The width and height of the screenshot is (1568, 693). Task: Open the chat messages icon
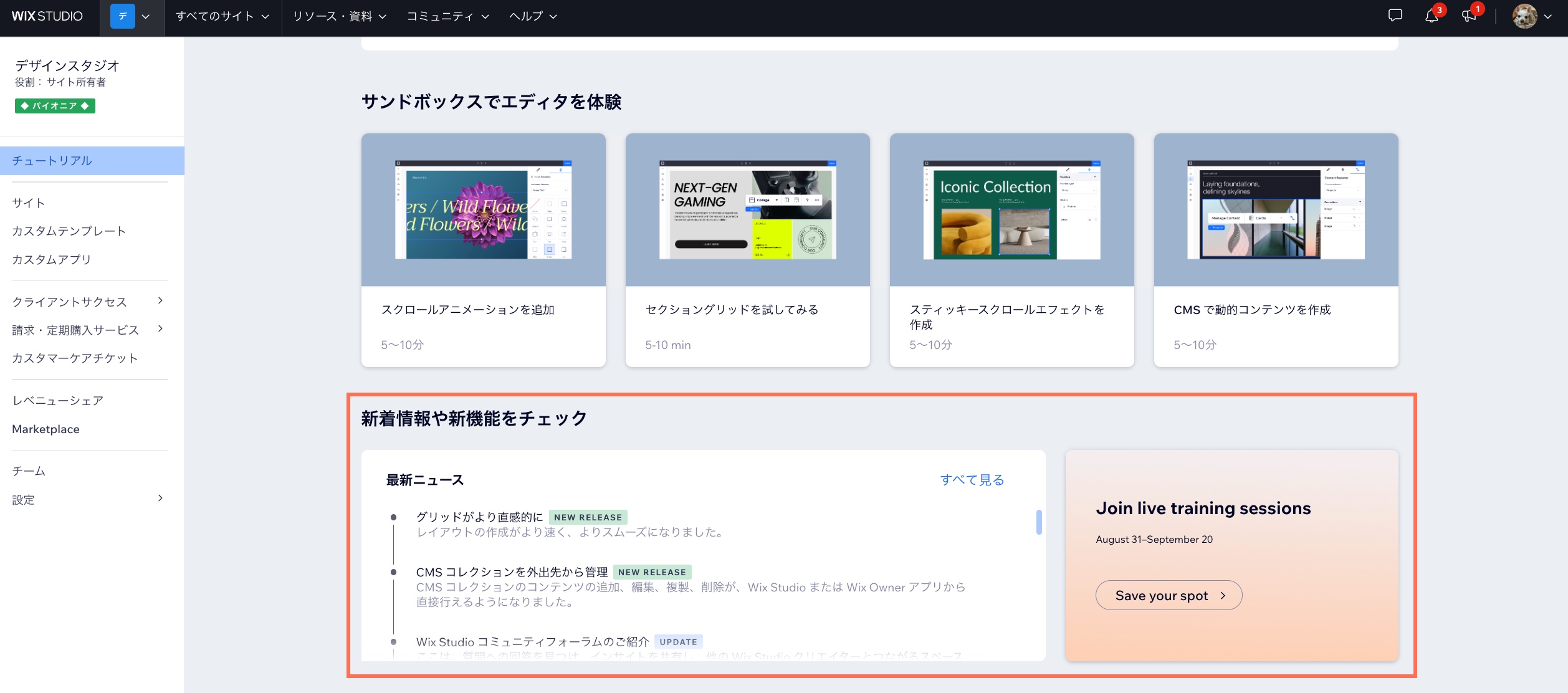1395,16
